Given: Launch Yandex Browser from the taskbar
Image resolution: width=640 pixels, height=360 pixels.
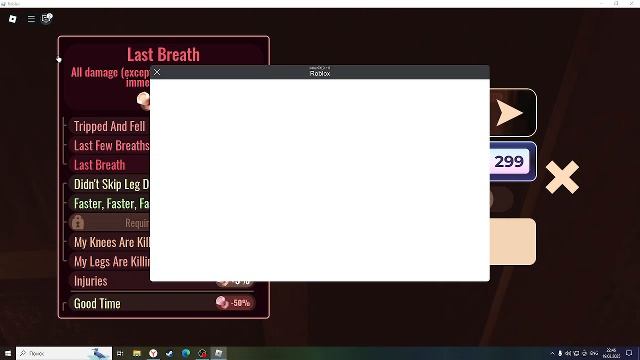Looking at the screenshot, I should 153,353.
